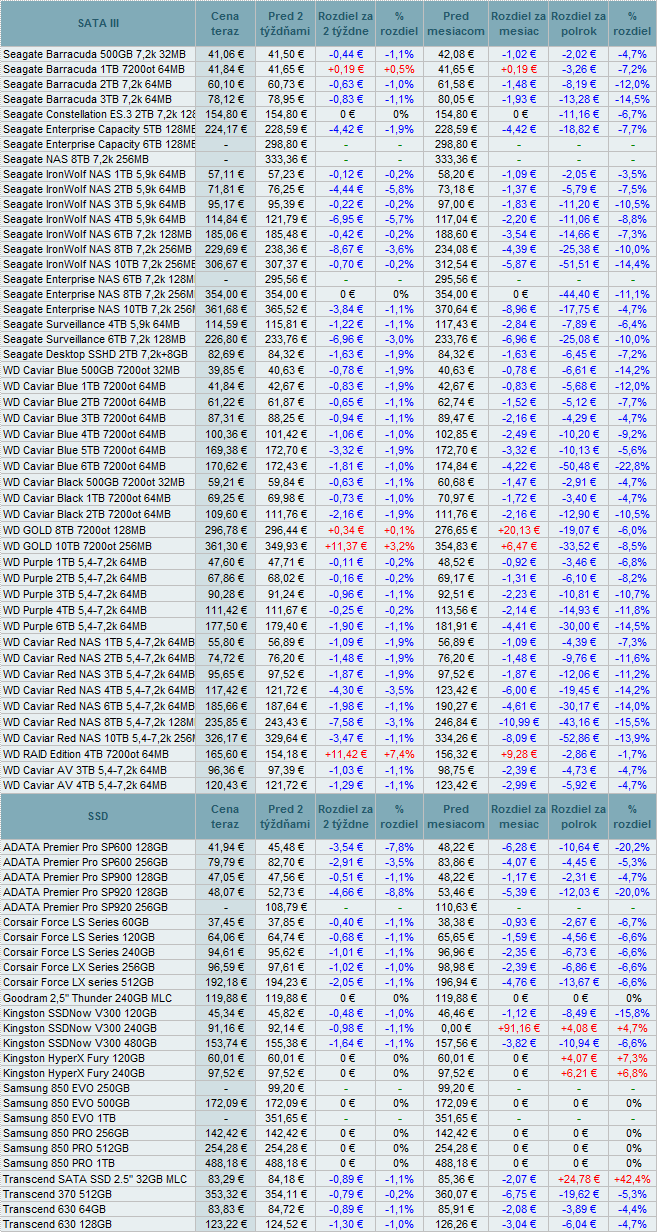Click the Rozdiel za 2 týždne header in SATA III section
This screenshot has width=657, height=1232.
click(345, 22)
